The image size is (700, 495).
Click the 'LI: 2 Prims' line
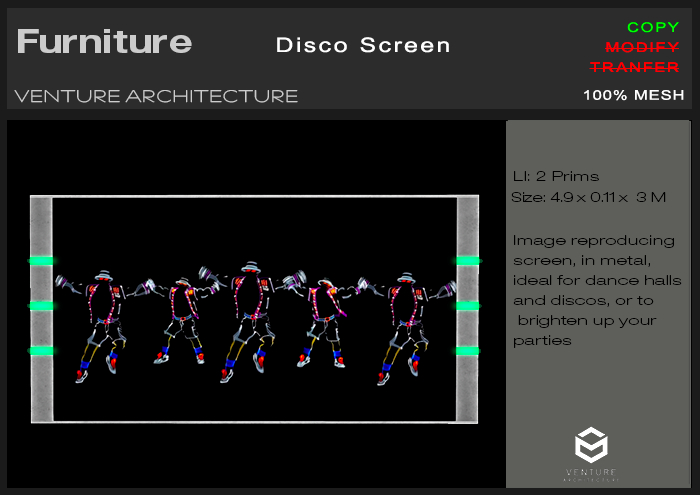[x=556, y=176]
